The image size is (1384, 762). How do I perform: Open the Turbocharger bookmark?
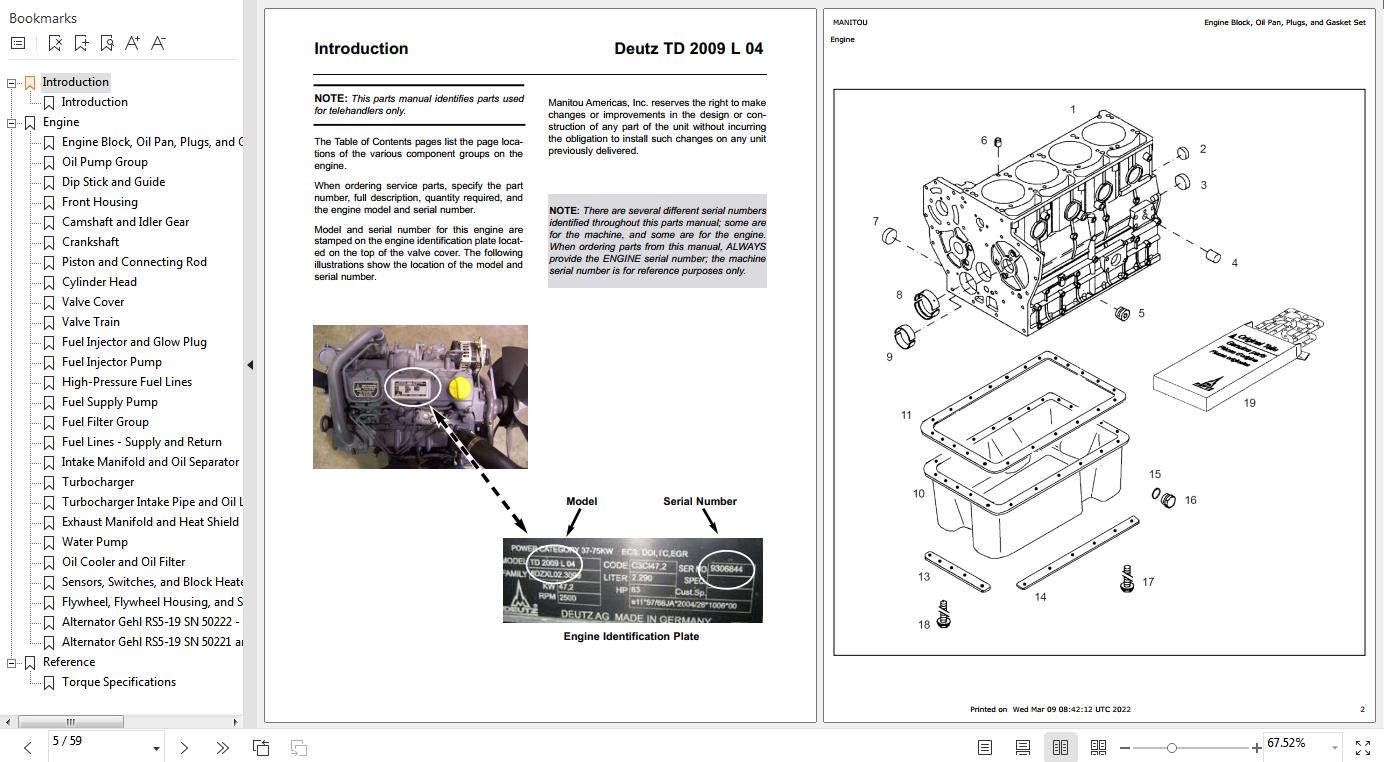[97, 482]
